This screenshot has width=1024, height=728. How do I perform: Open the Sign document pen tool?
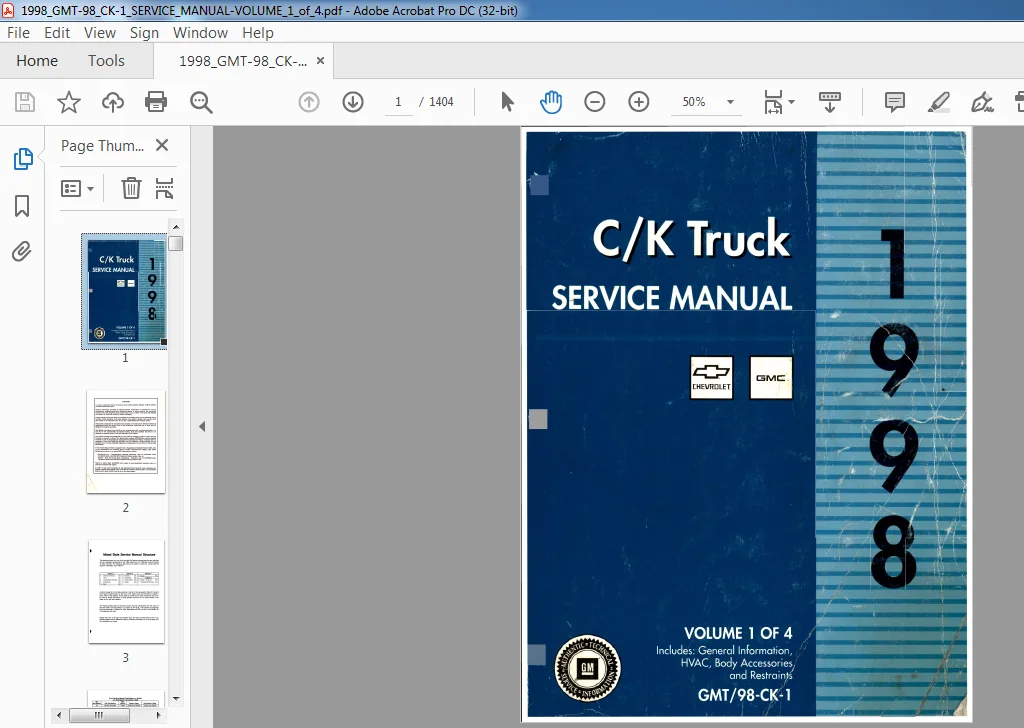click(982, 102)
